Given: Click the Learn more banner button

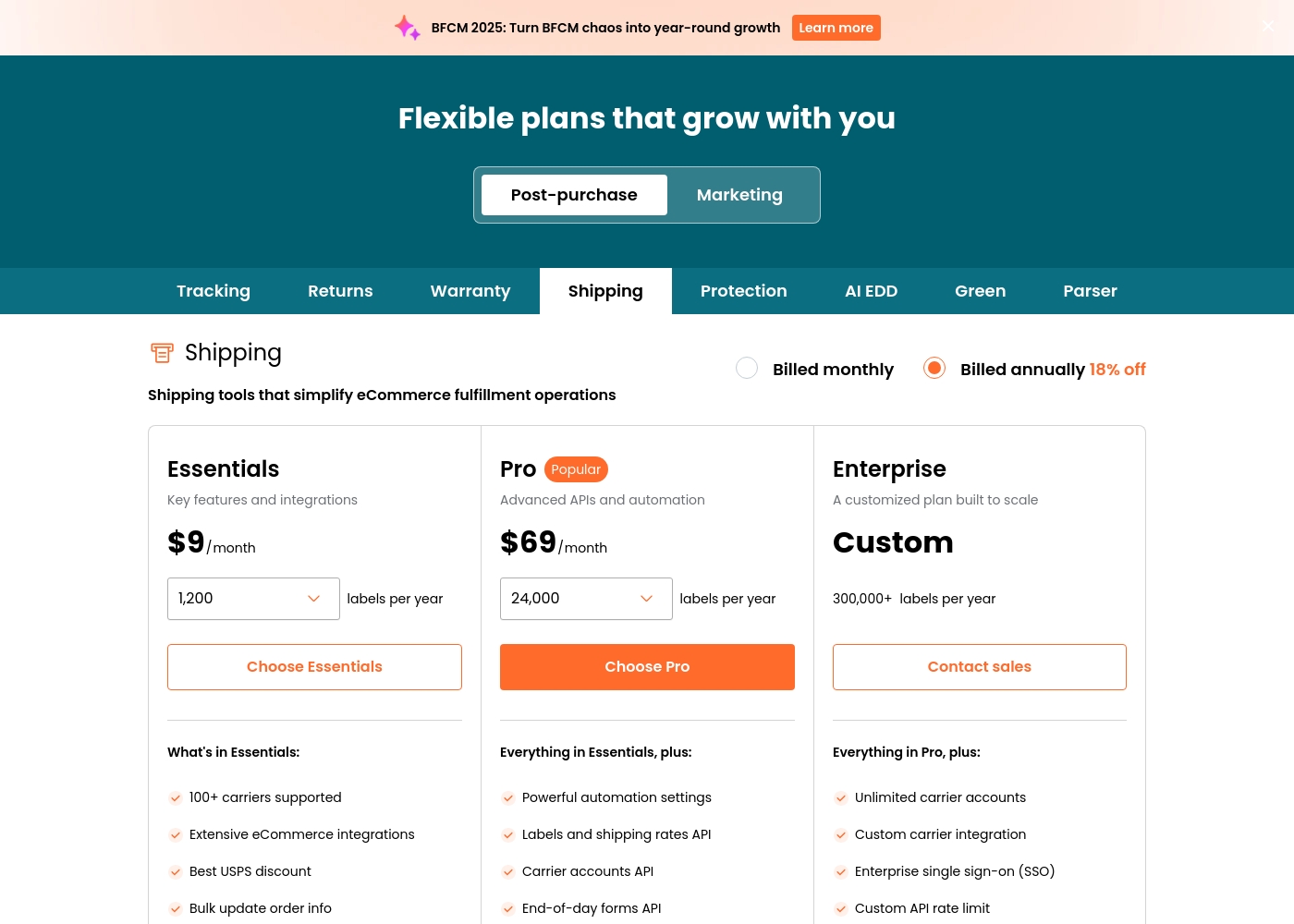Looking at the screenshot, I should tap(836, 28).
